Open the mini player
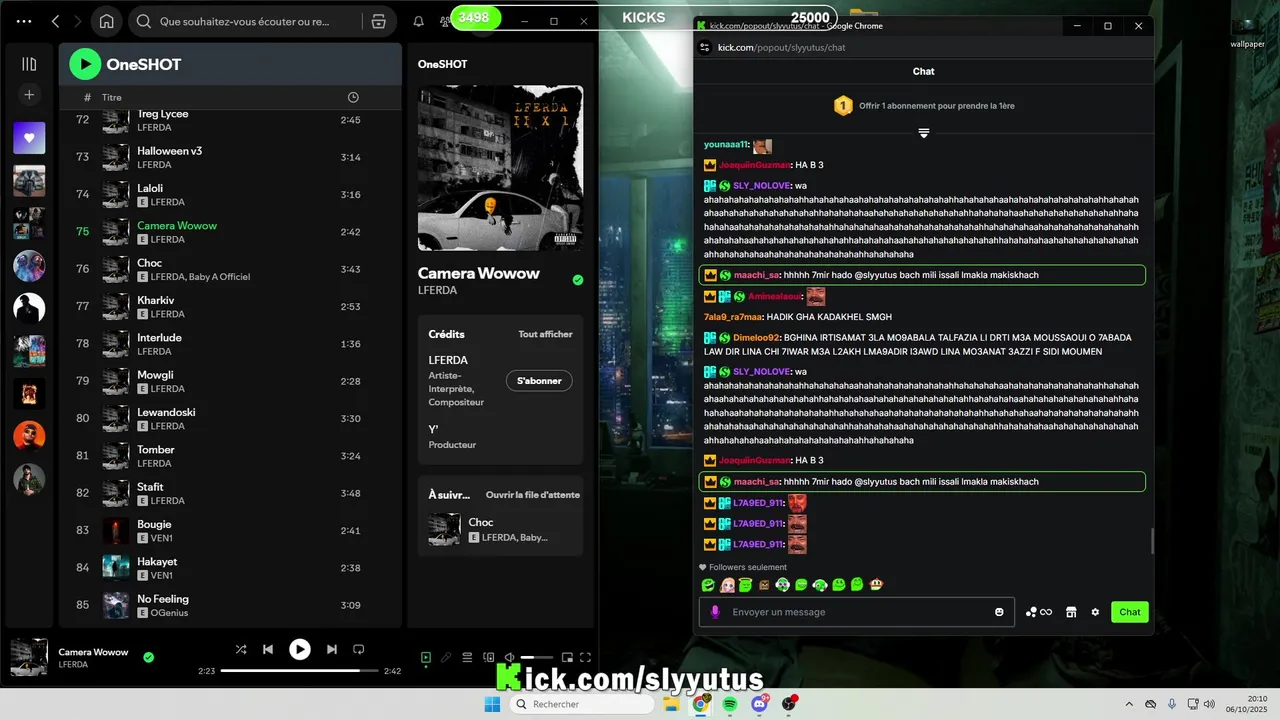This screenshot has width=1280, height=720. point(567,657)
